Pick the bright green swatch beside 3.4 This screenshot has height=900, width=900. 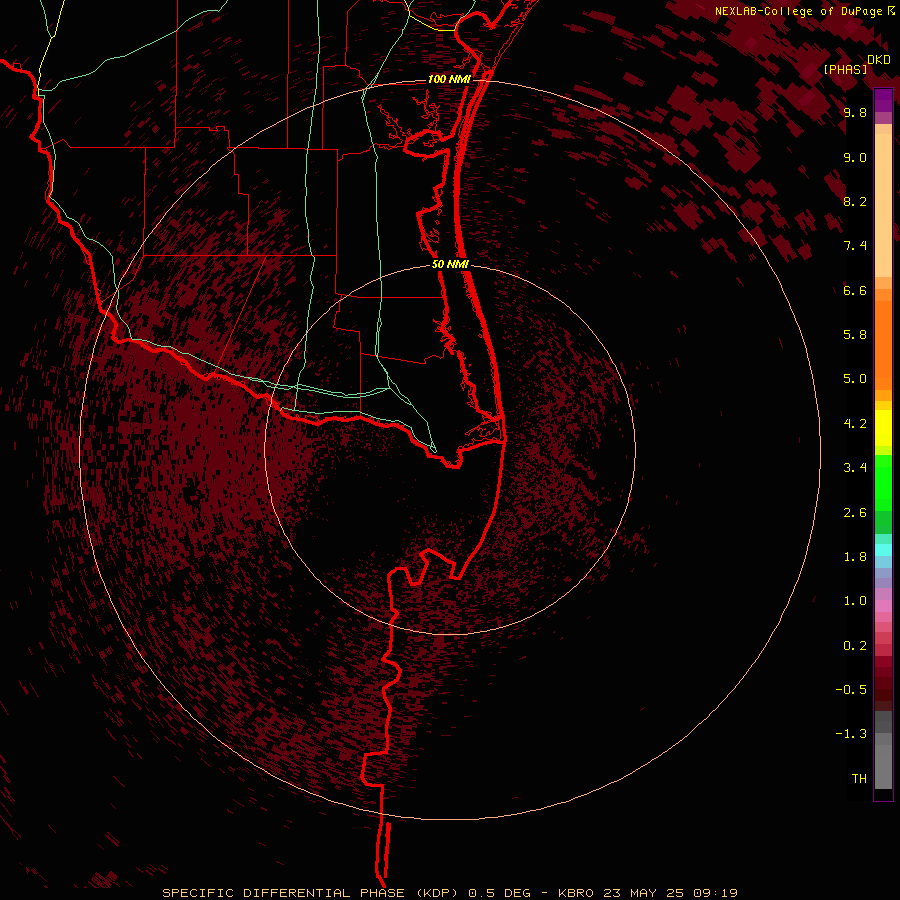click(883, 481)
